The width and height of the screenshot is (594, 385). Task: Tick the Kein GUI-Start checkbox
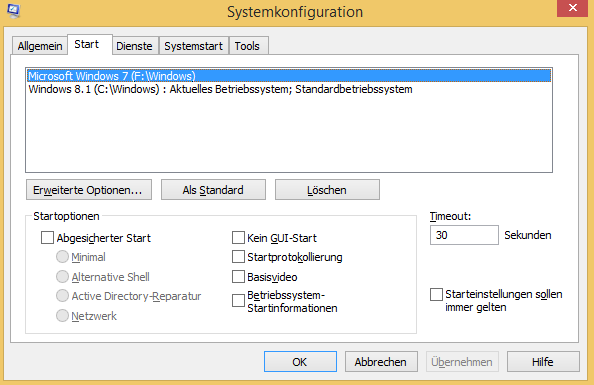238,238
